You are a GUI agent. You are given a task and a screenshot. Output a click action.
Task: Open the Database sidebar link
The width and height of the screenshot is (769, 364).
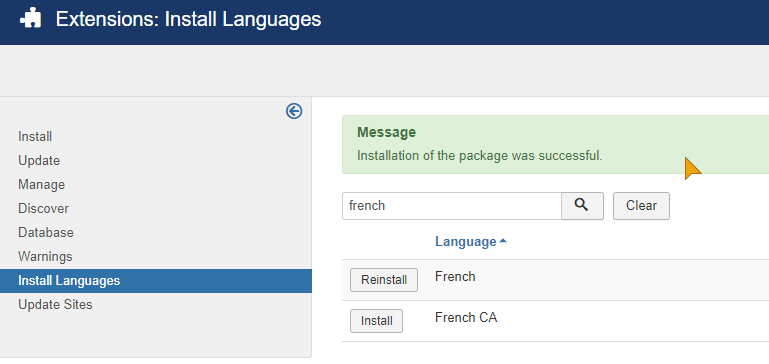pos(46,233)
